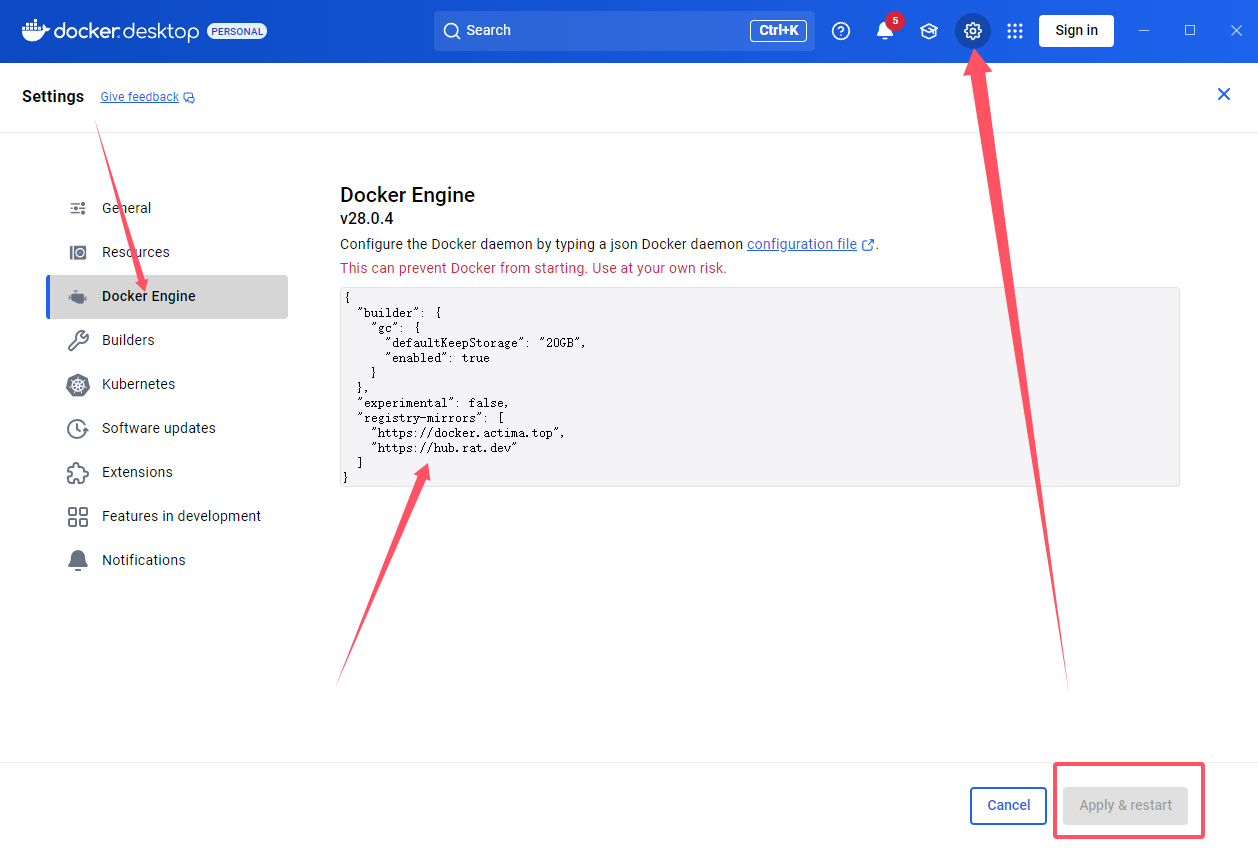Open the Learning center graduation cap icon

[929, 31]
